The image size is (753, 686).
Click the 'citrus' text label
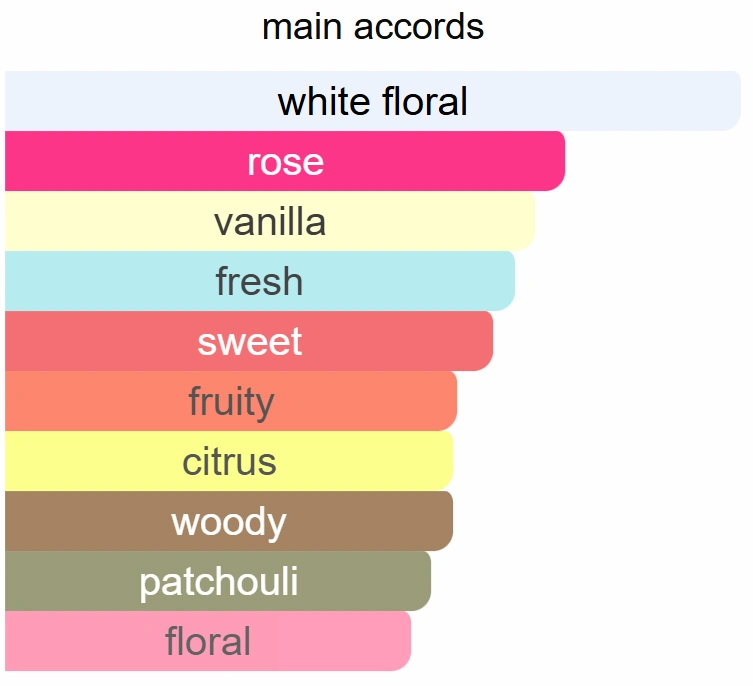229,462
